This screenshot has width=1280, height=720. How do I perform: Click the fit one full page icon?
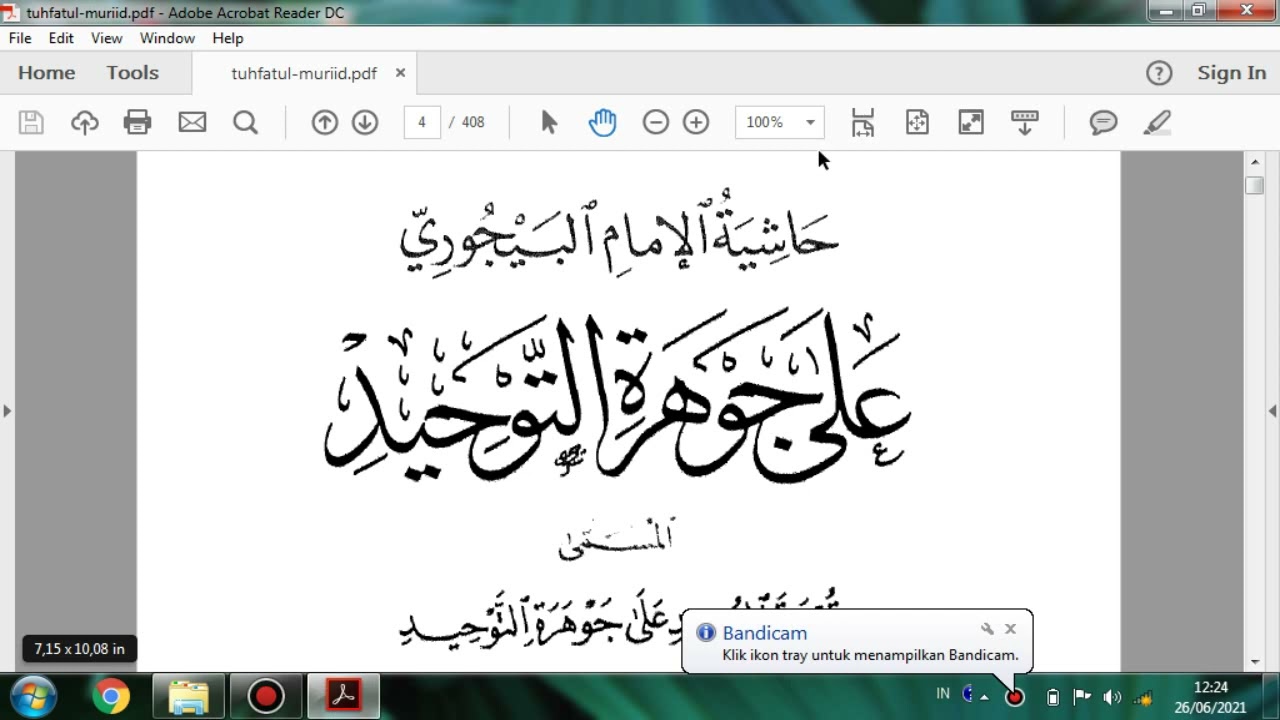[x=917, y=122]
